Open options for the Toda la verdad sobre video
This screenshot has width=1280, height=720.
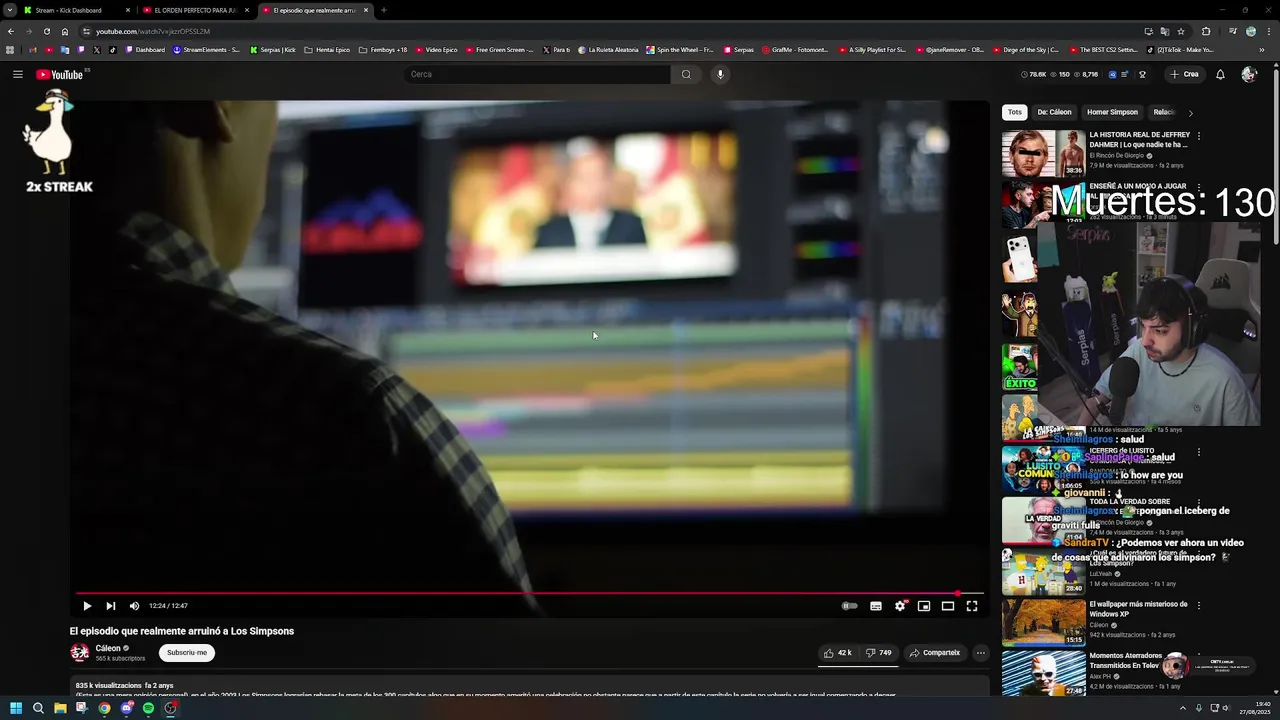[1199, 503]
